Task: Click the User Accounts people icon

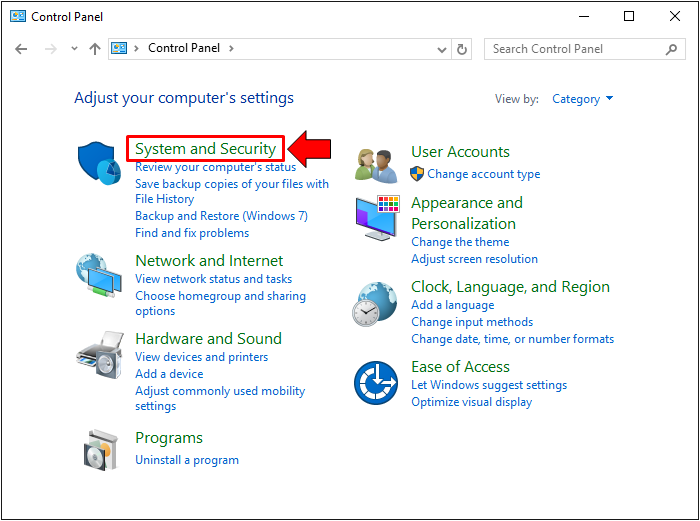Action: [x=376, y=166]
